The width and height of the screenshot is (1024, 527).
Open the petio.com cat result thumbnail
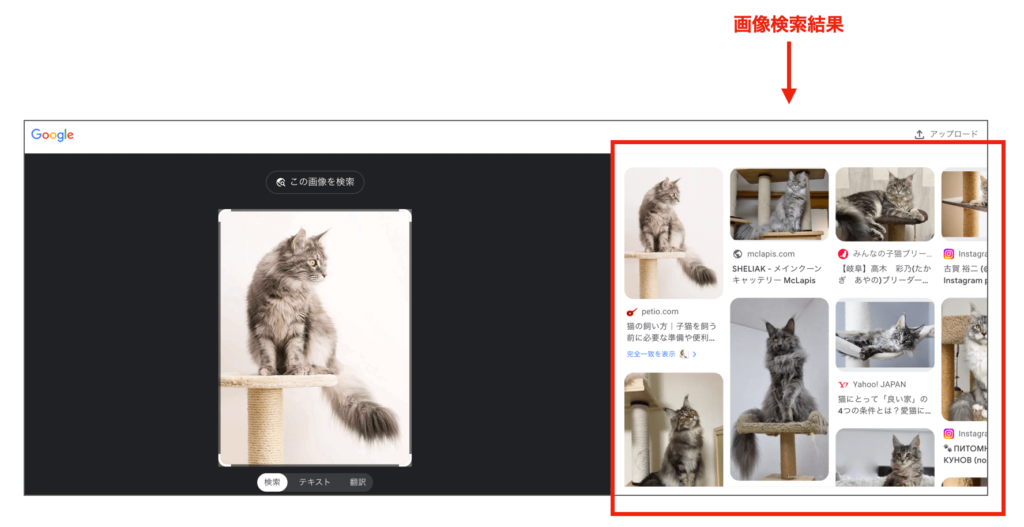point(673,233)
